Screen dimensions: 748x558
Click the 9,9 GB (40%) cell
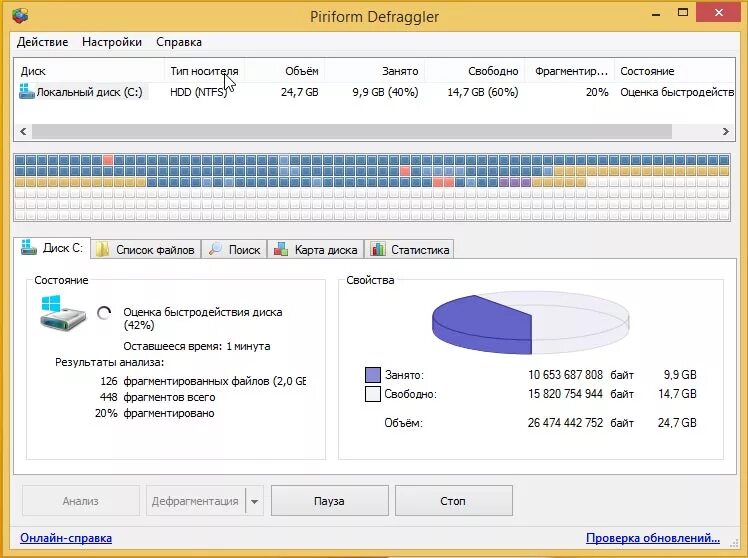(x=385, y=92)
